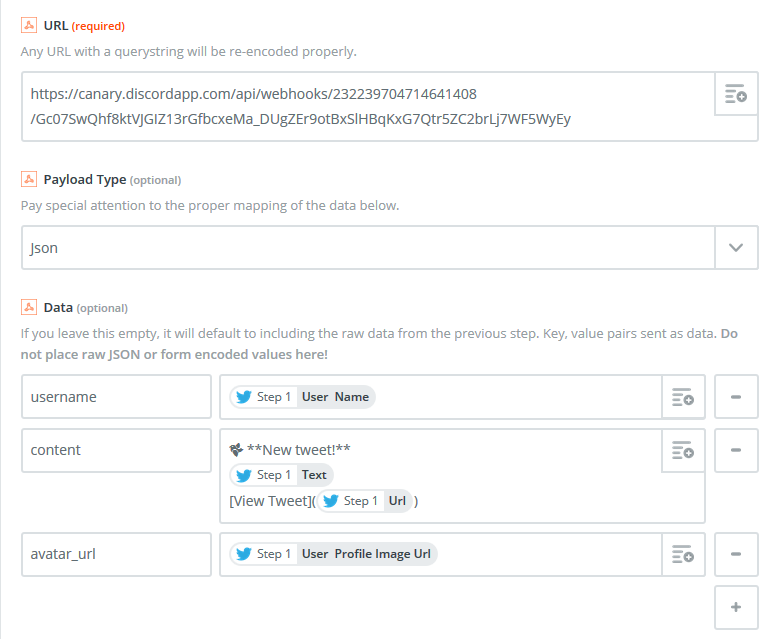Click the webhook icon beside Data label
This screenshot has height=639, width=773.
click(x=29, y=307)
